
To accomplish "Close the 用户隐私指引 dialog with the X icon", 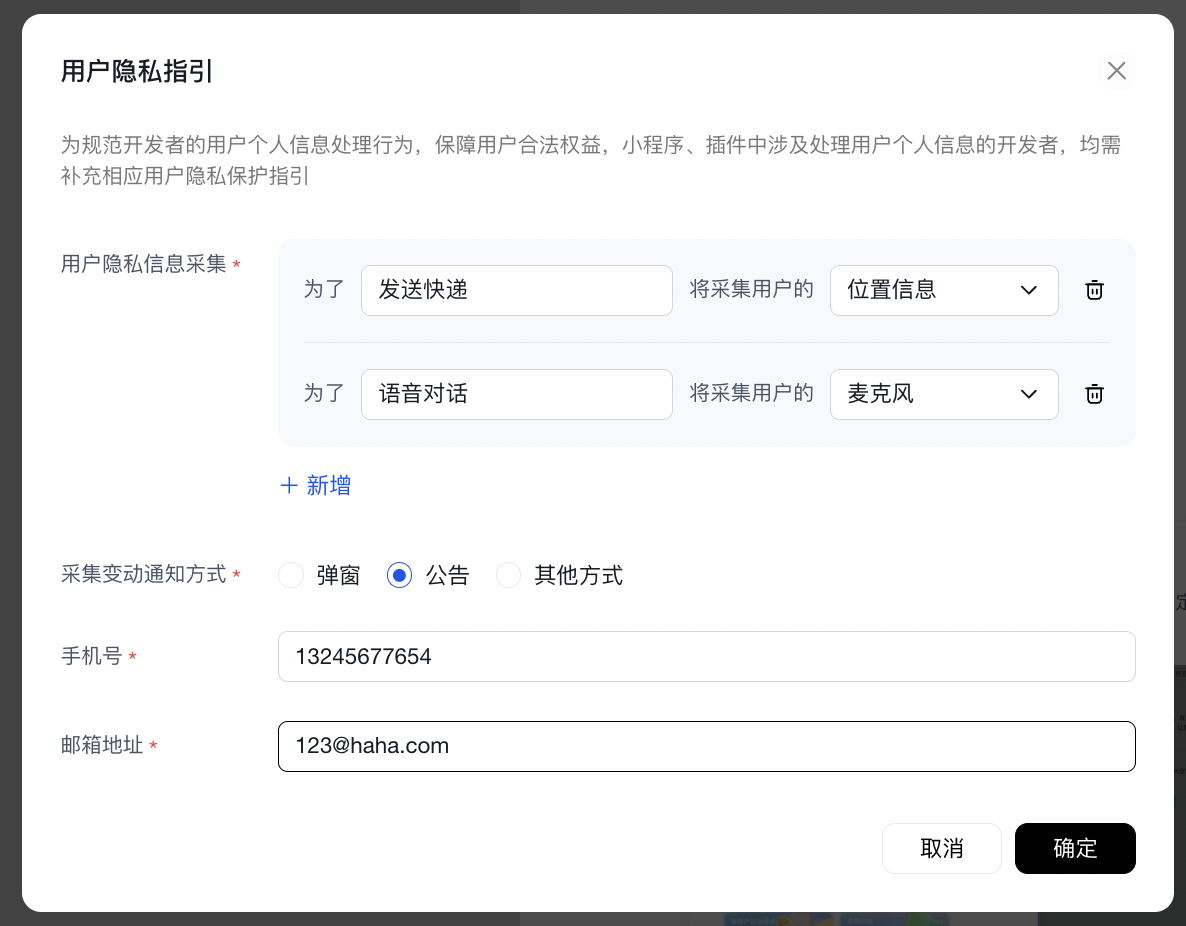I will pos(1116,71).
